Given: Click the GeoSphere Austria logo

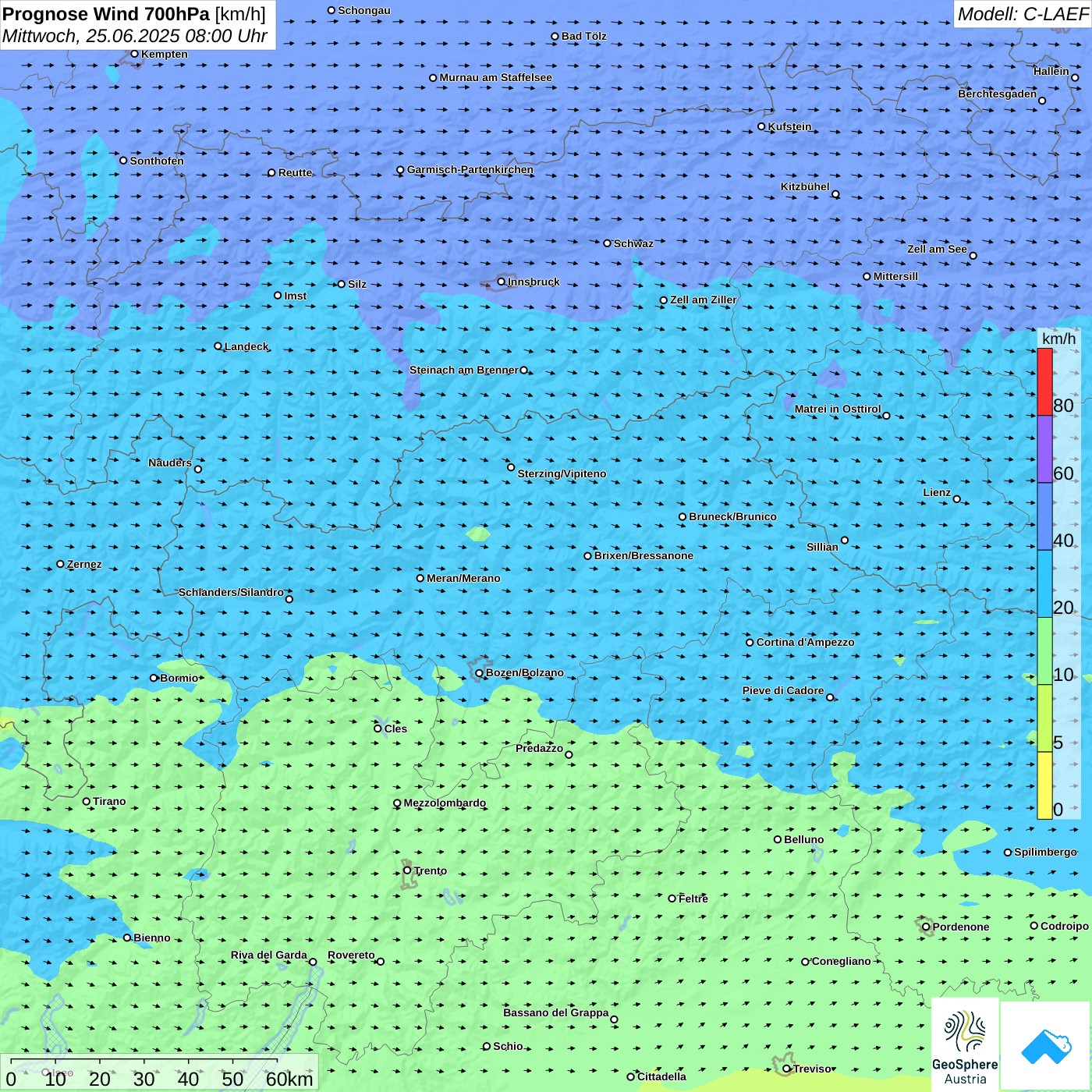Looking at the screenshot, I should tap(965, 1044).
